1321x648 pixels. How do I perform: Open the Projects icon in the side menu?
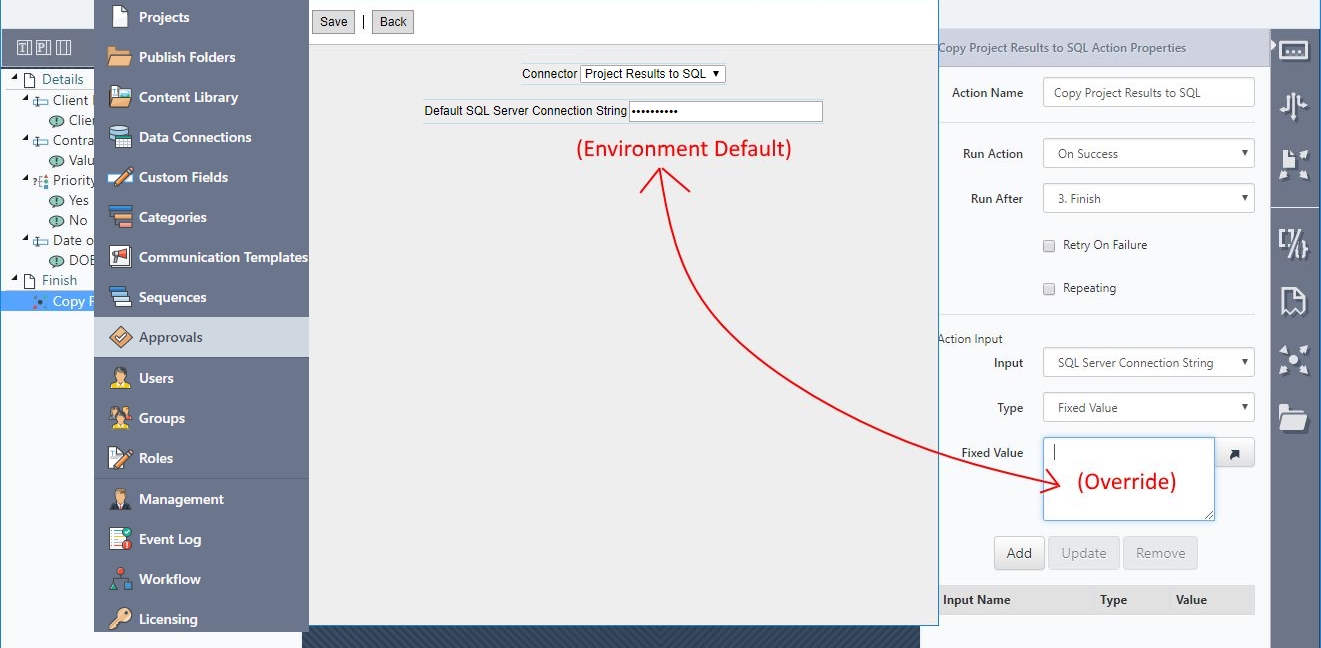(120, 17)
